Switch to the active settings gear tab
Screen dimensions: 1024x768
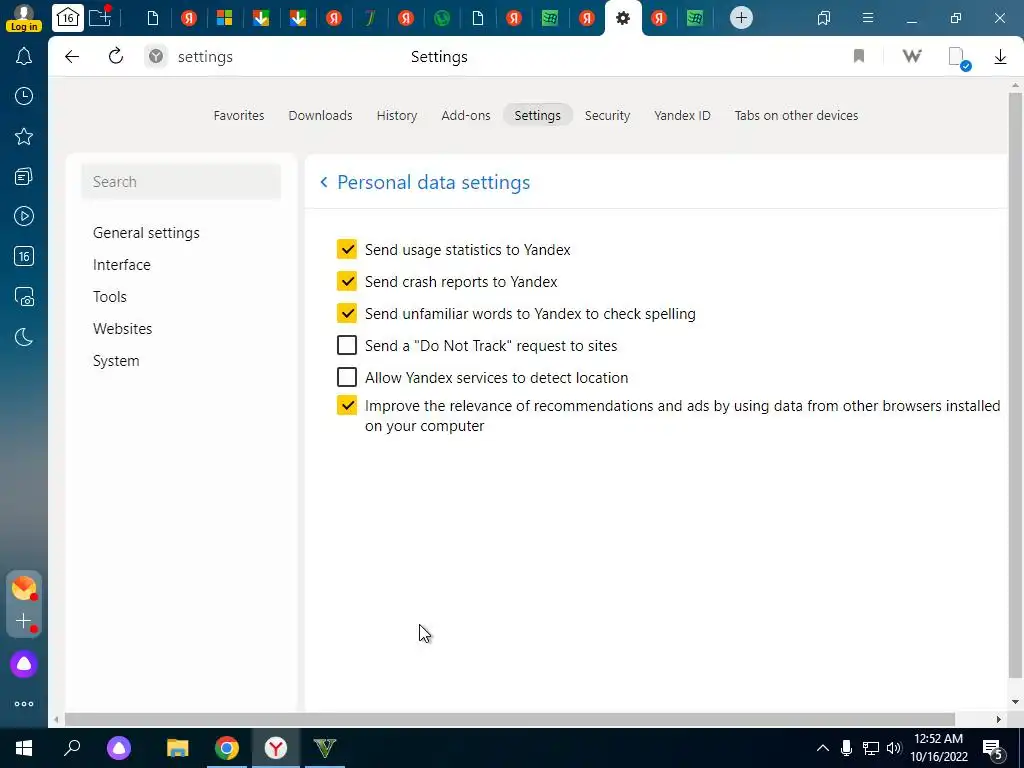pos(623,18)
